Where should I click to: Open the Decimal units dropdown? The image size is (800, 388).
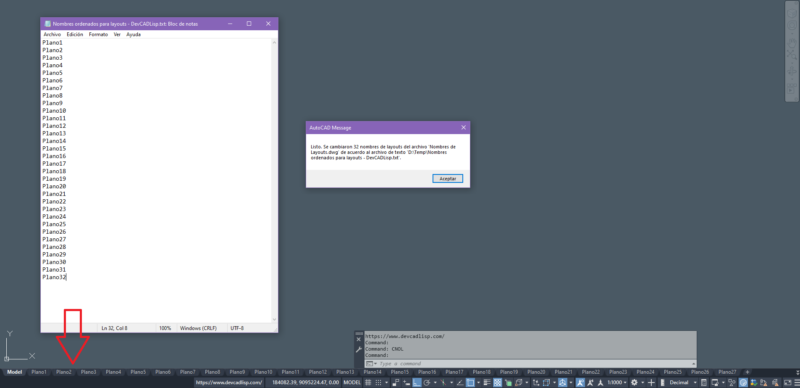pyautogui.click(x=682, y=382)
